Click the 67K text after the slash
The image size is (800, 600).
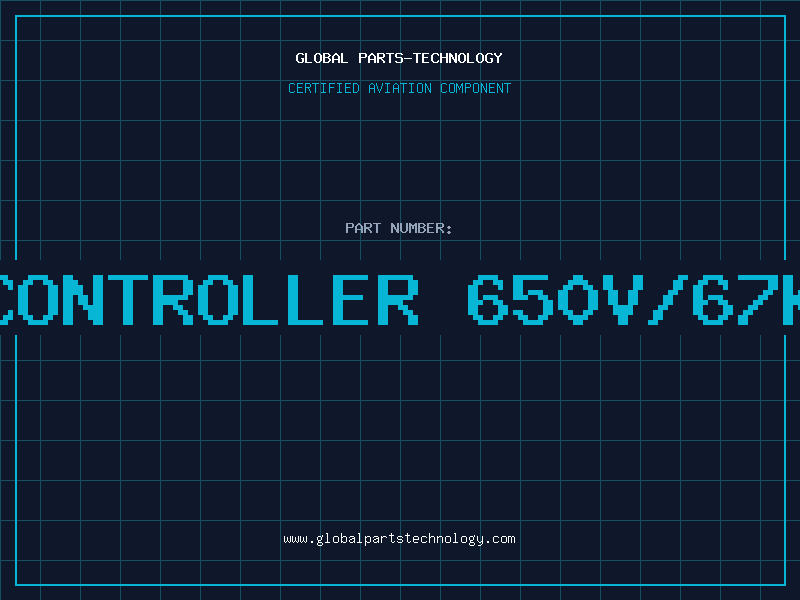point(746,300)
